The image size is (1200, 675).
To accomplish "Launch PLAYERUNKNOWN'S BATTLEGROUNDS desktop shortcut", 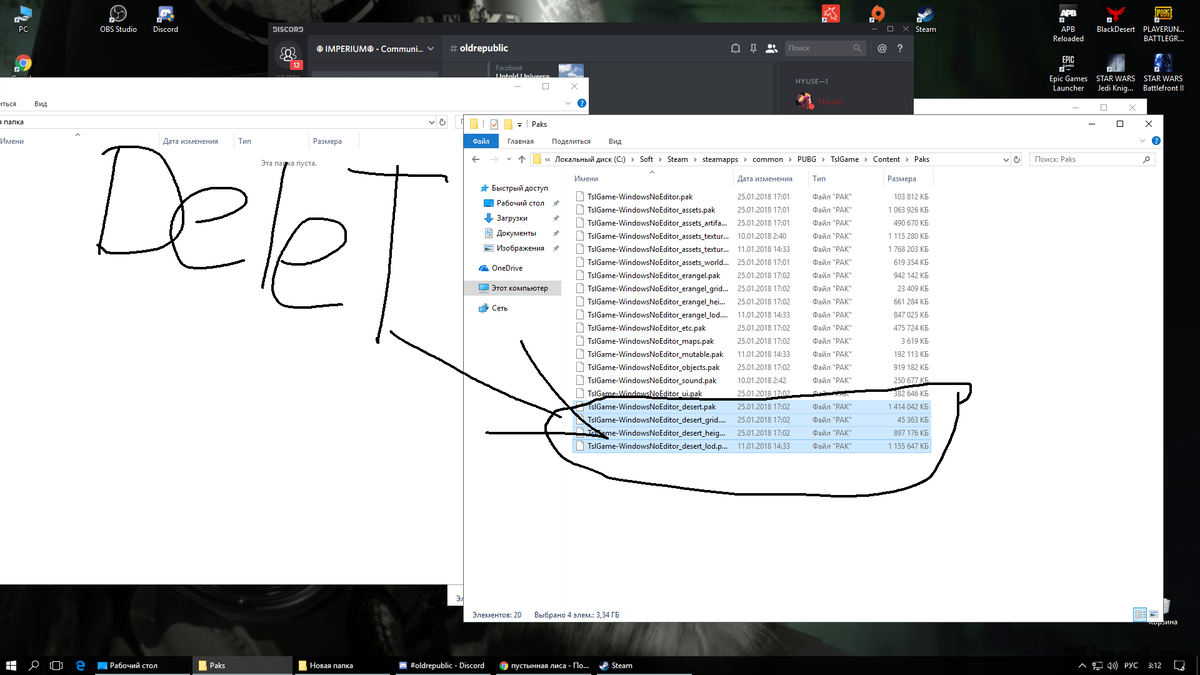I will point(1162,24).
